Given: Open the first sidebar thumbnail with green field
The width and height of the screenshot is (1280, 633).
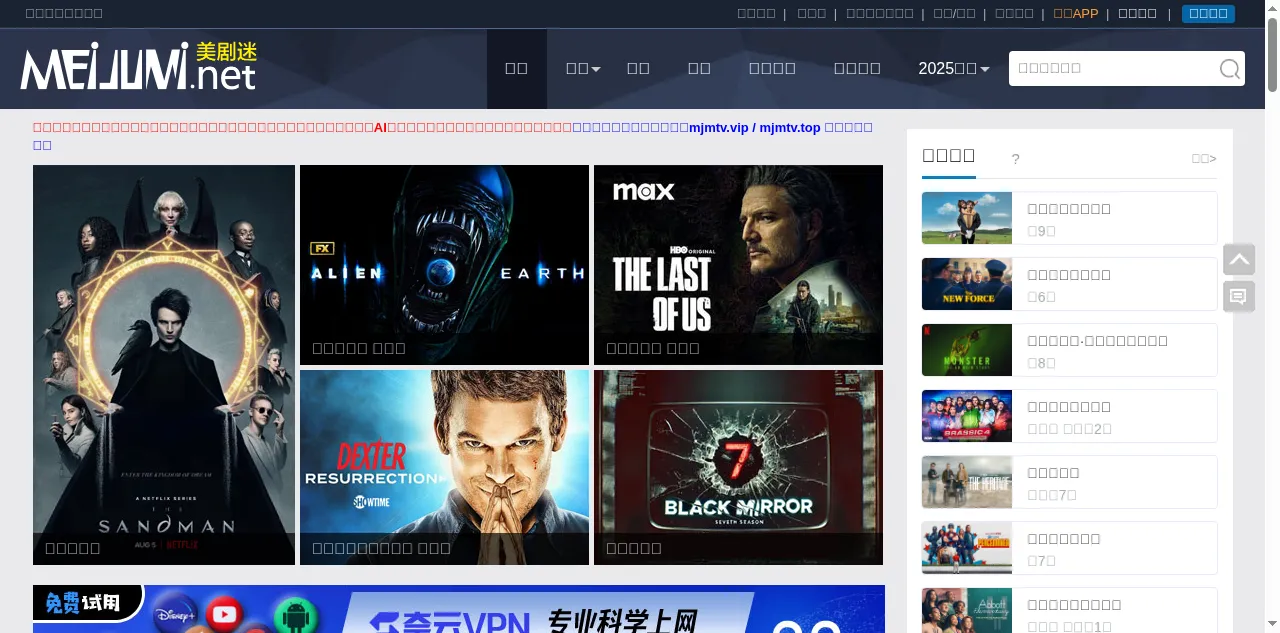Looking at the screenshot, I should coord(967,218).
